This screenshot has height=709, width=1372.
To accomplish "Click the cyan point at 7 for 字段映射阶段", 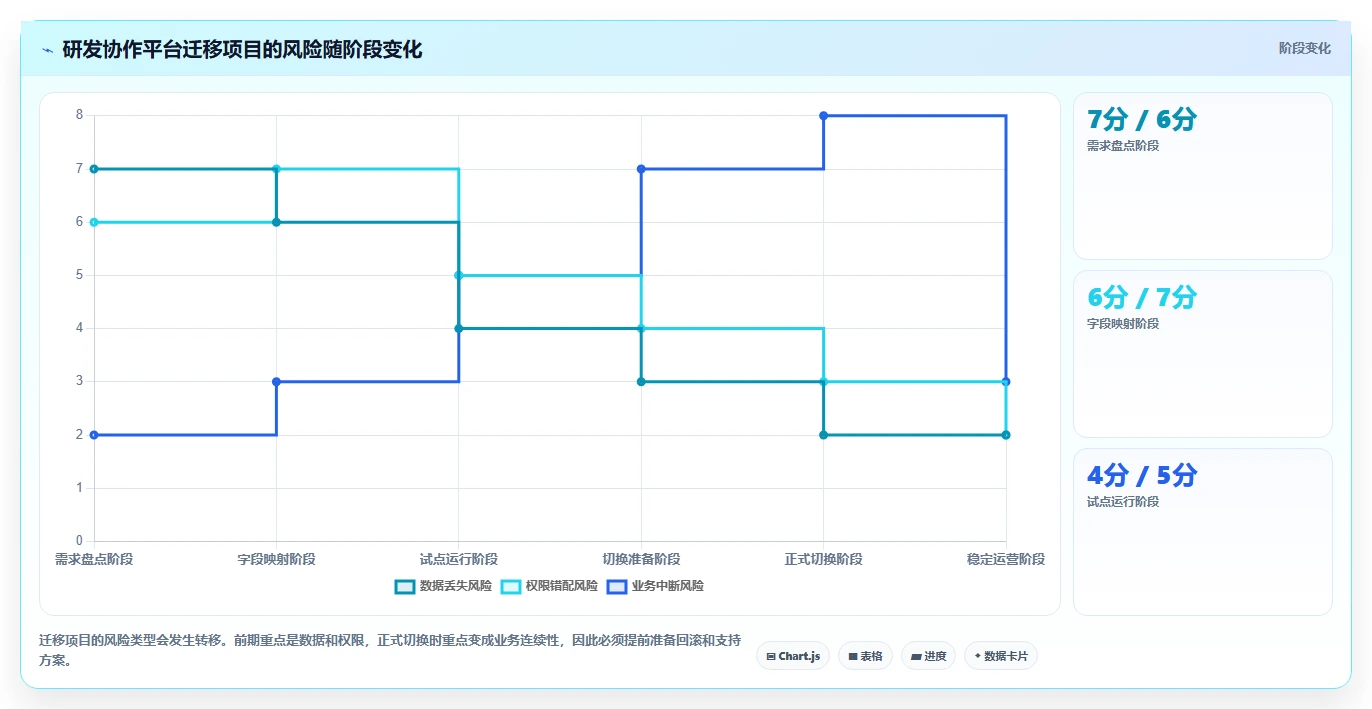I will point(276,169).
